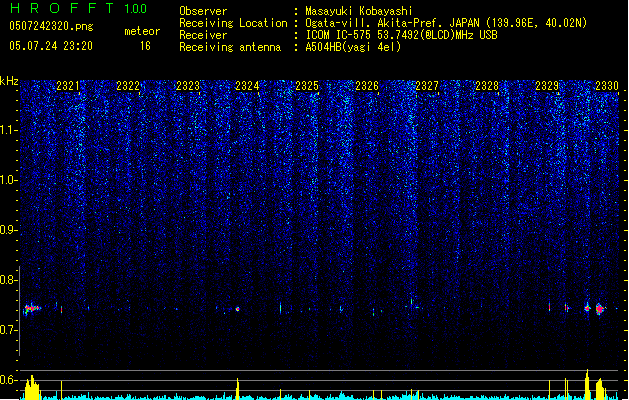Click the 1.1 kHz axis label
Image resolution: width=629 pixels, height=400 pixels.
coord(8,130)
